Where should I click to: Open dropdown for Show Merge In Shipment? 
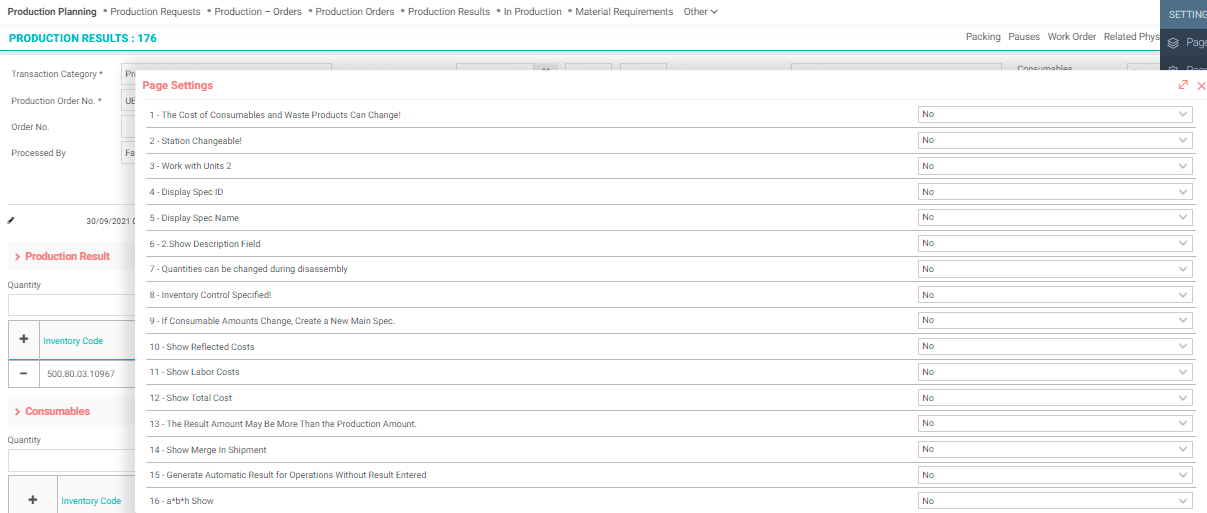(x=1055, y=449)
